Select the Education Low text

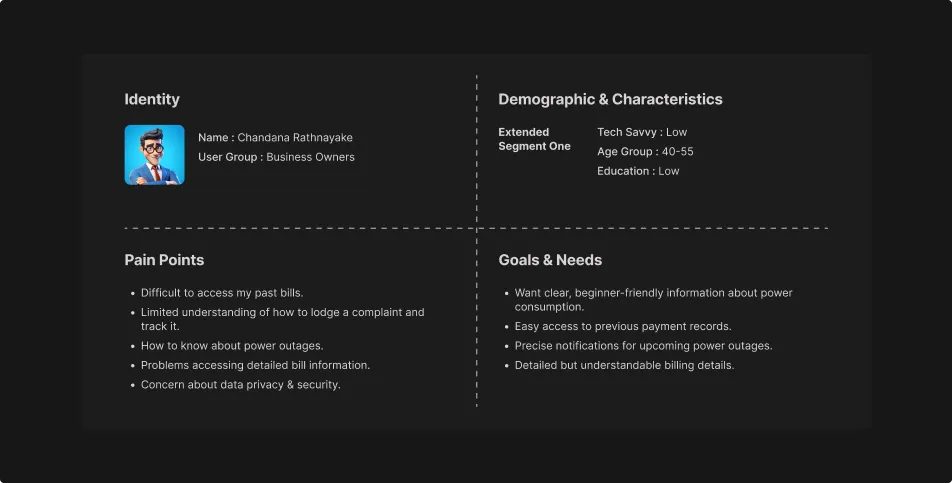point(638,171)
